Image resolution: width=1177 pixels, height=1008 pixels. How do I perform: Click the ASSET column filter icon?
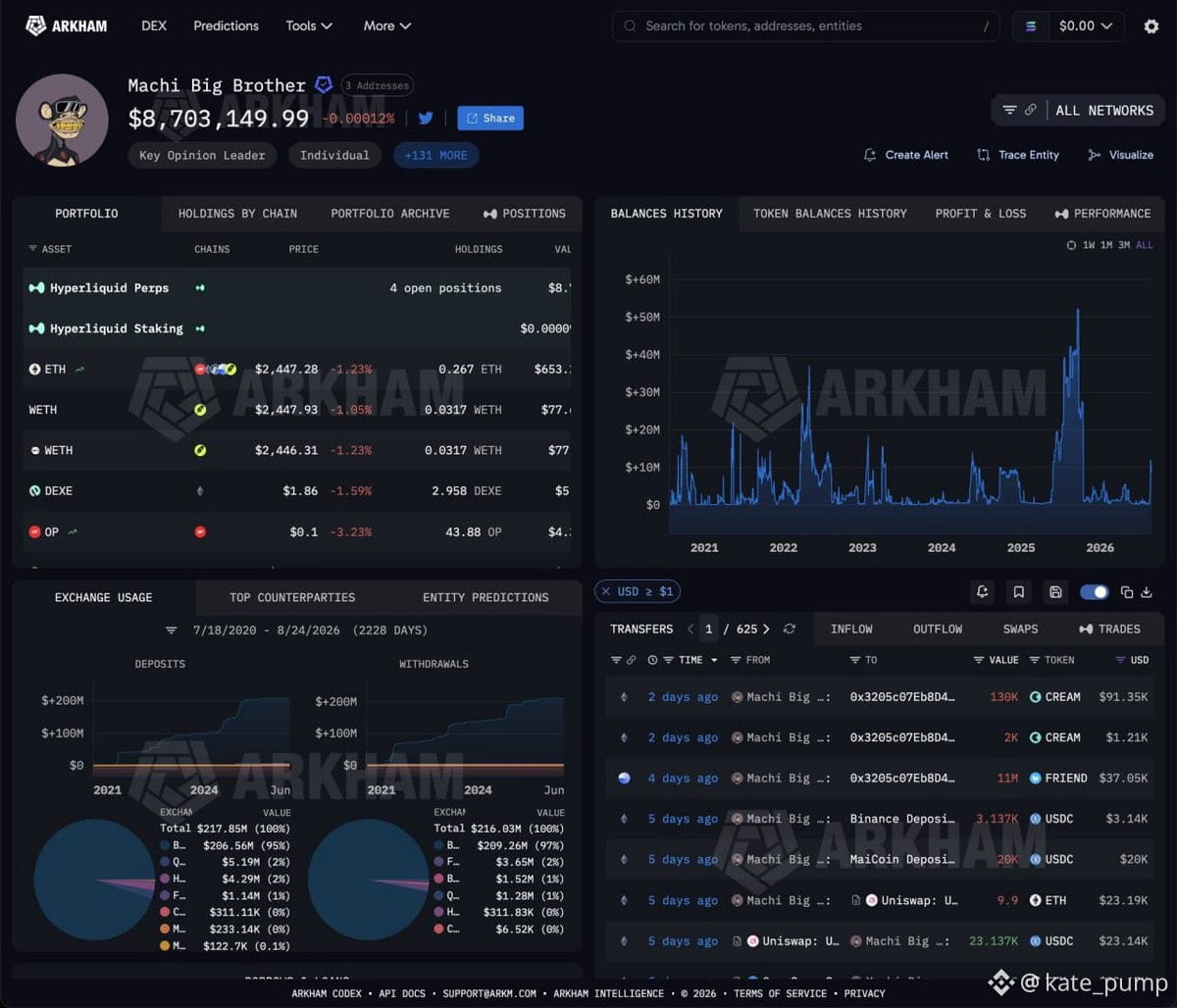(x=32, y=249)
